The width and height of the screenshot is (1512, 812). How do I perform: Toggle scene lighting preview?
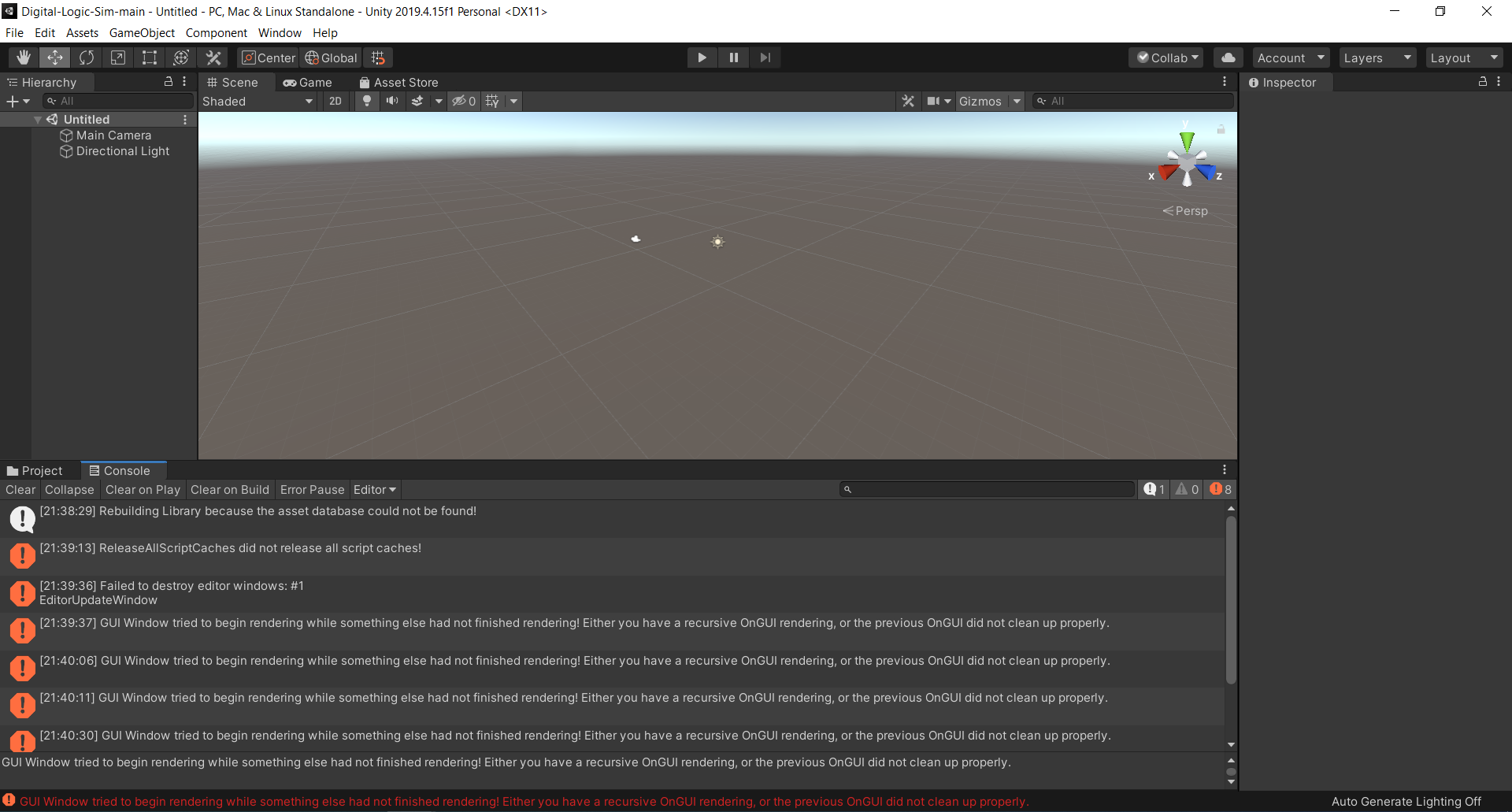[366, 101]
